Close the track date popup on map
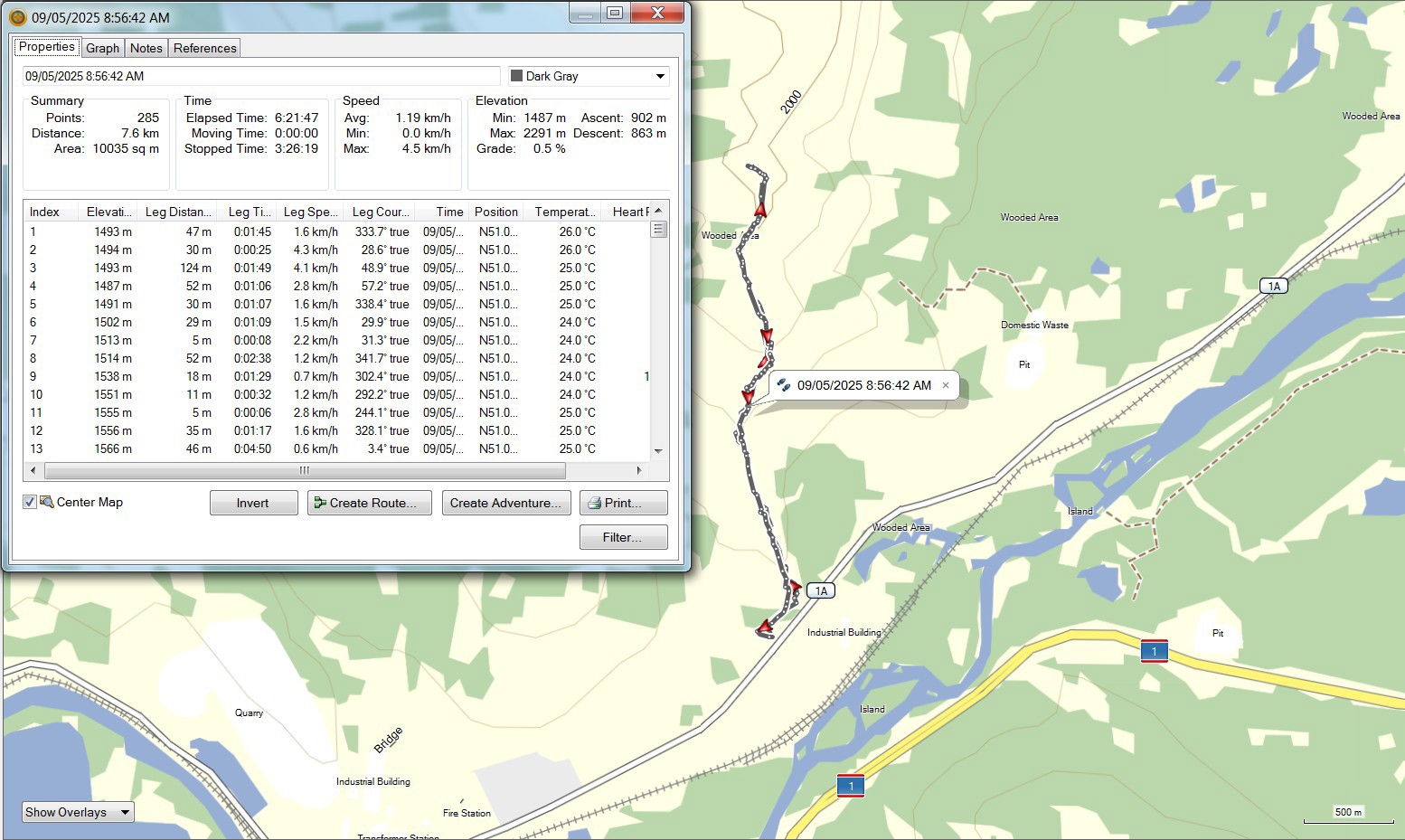 point(946,385)
